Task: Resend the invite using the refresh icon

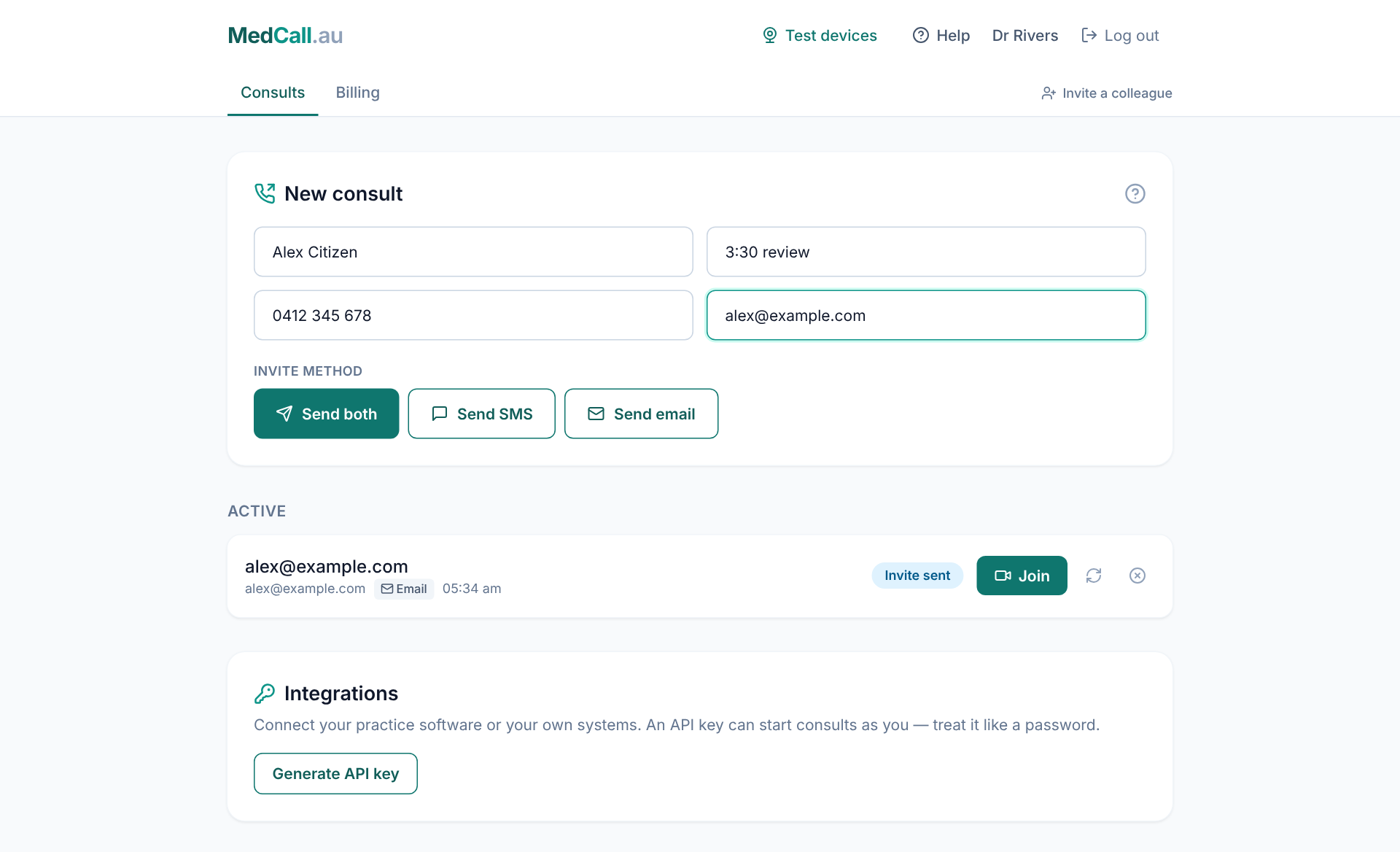Action: click(x=1093, y=576)
